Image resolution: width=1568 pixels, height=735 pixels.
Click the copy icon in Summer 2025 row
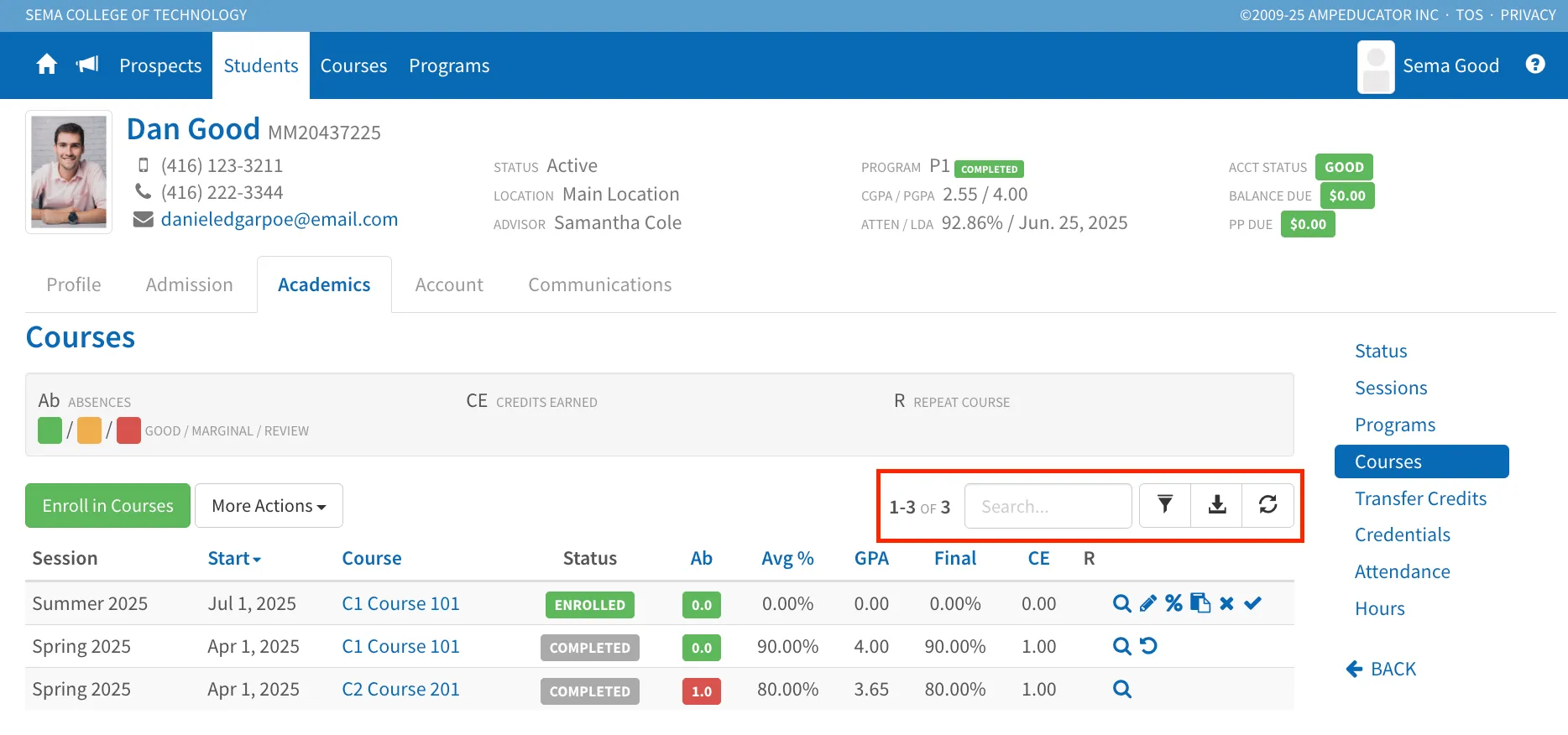point(1200,603)
